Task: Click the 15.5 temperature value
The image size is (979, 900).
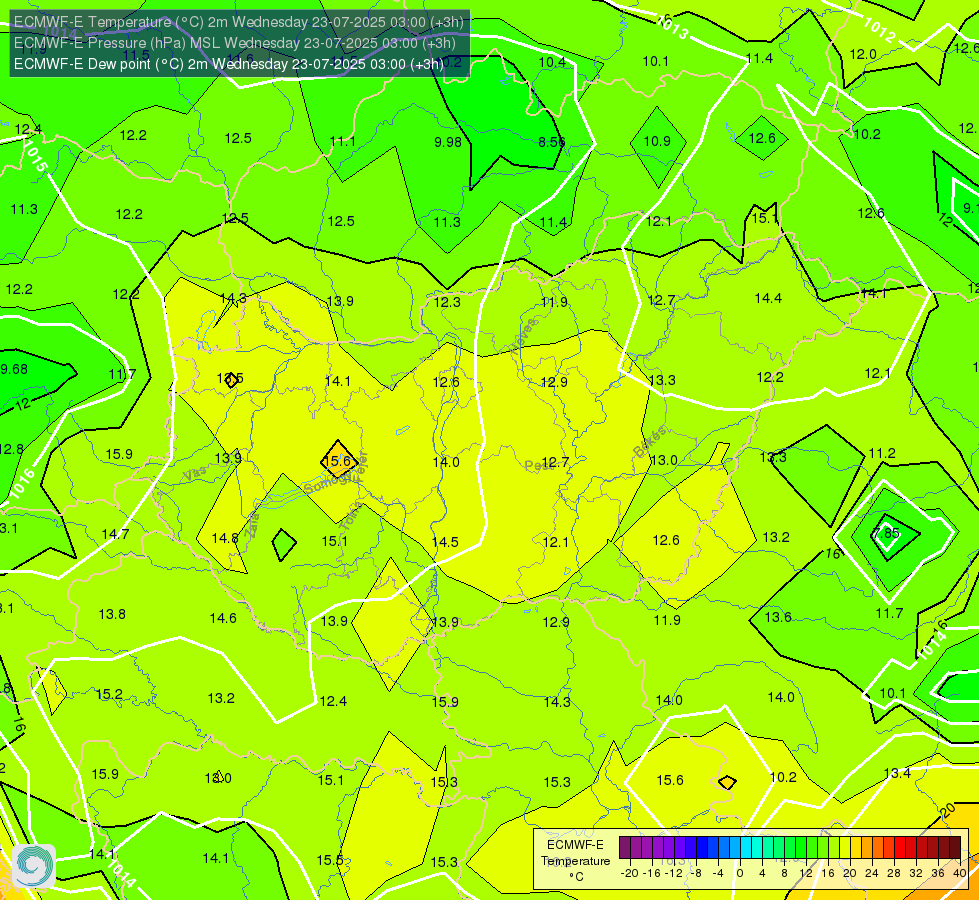Action: [330, 861]
